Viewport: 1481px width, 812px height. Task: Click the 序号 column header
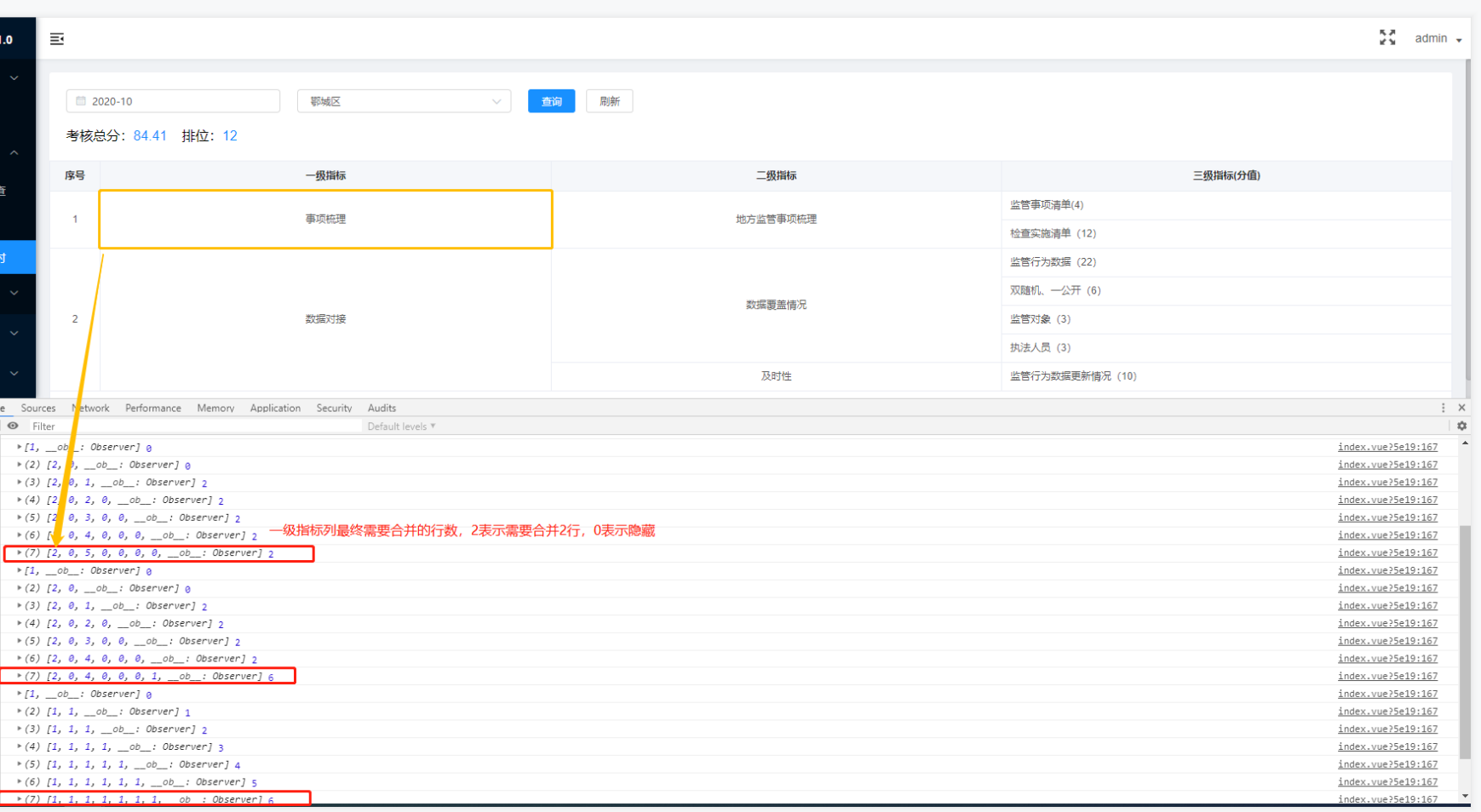[x=75, y=175]
